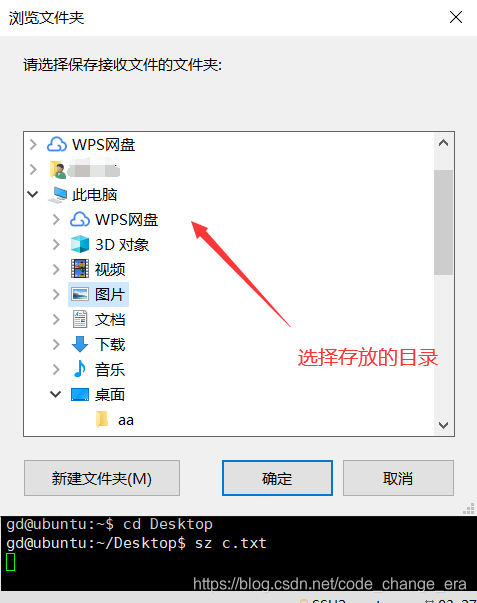Collapse the 桌面 folder node
This screenshot has height=603, width=477.
tap(56, 394)
